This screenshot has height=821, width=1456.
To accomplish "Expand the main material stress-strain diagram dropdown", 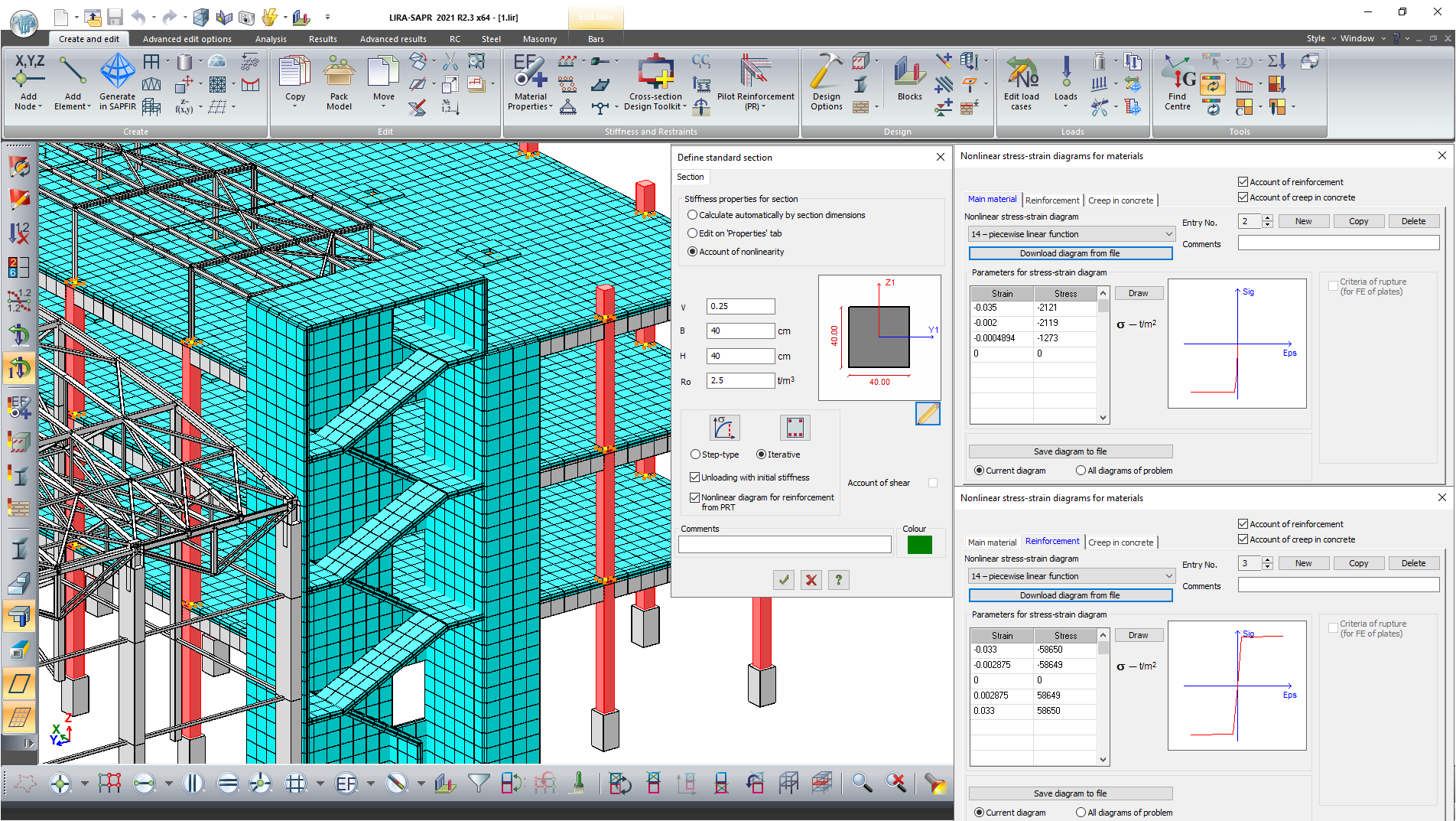I will (x=1168, y=234).
